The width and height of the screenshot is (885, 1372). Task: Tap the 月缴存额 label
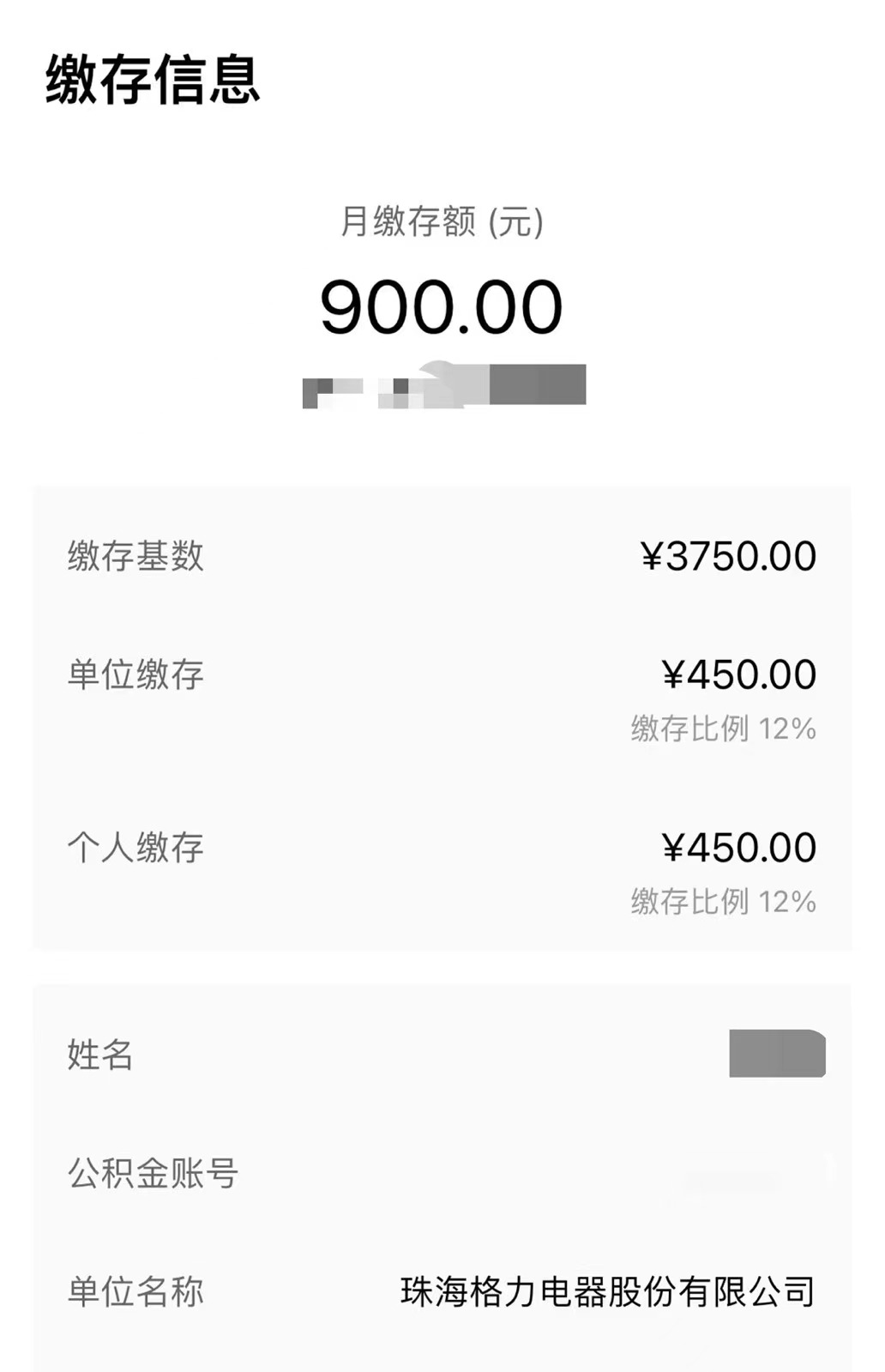click(408, 222)
